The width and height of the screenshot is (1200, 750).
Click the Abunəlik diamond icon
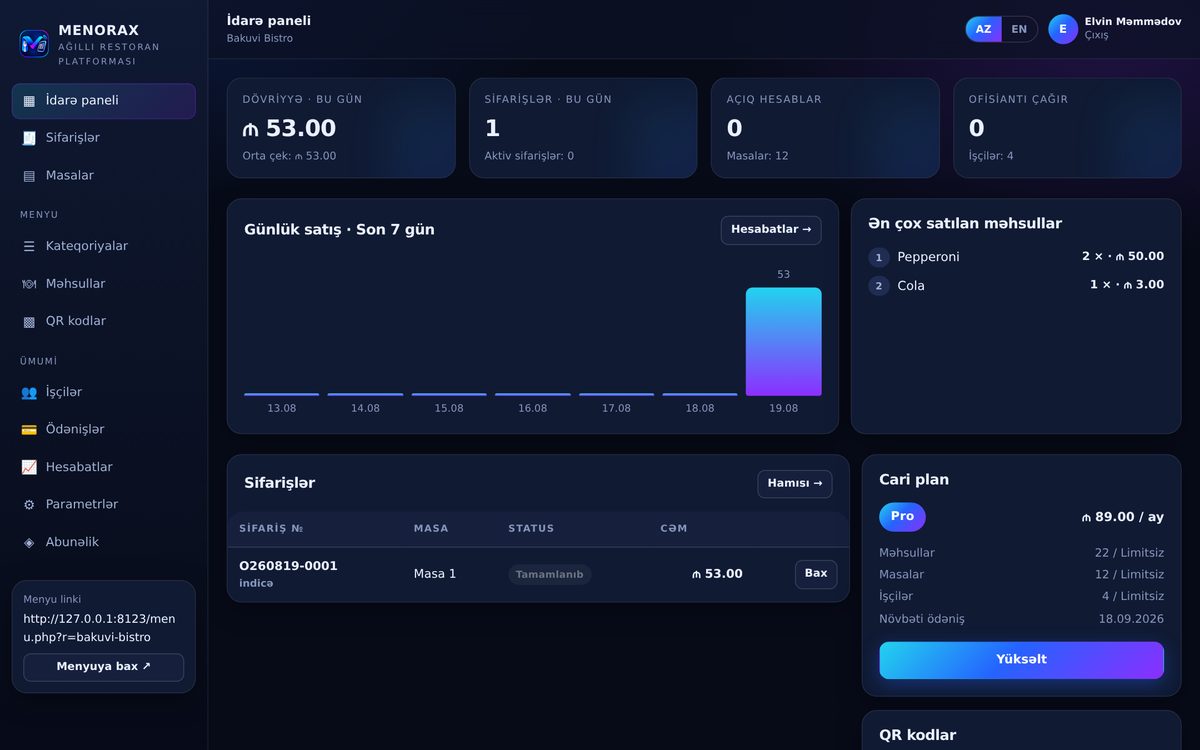pyautogui.click(x=29, y=542)
